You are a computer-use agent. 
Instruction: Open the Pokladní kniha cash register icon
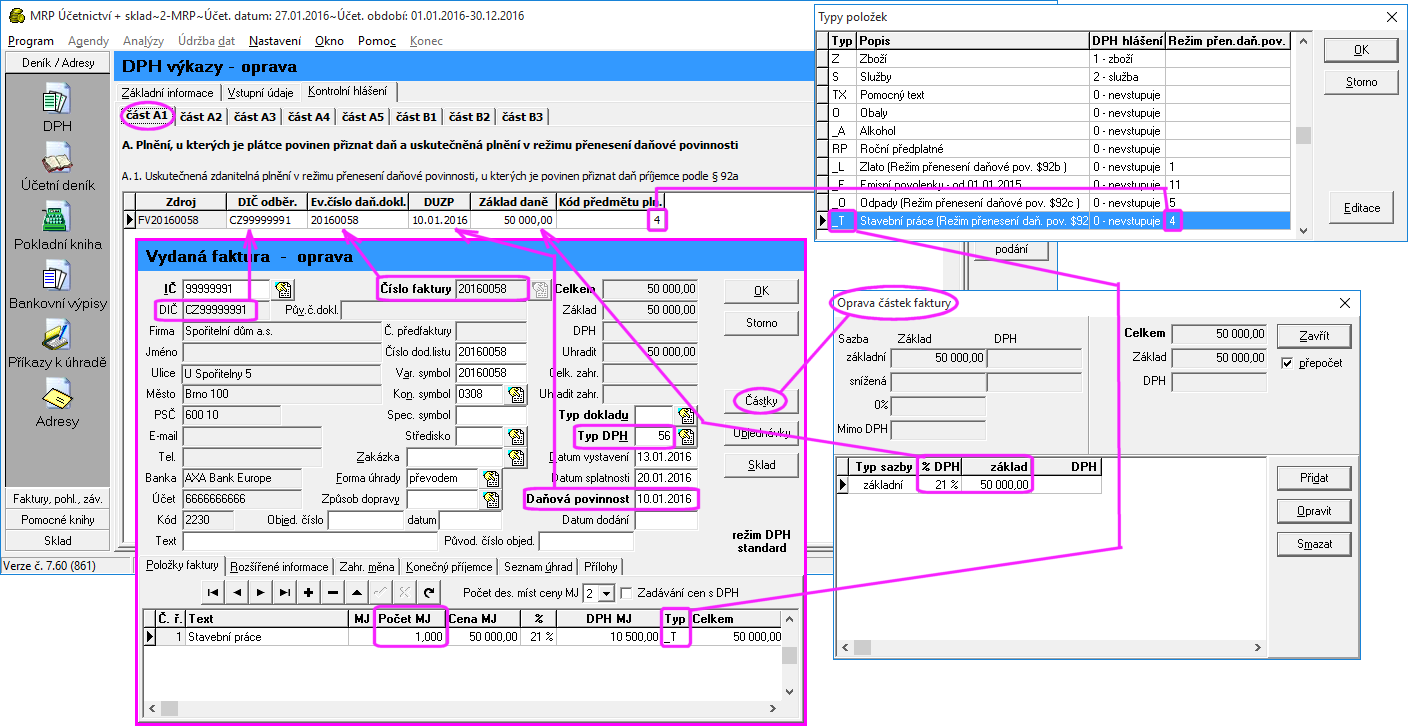pos(56,218)
